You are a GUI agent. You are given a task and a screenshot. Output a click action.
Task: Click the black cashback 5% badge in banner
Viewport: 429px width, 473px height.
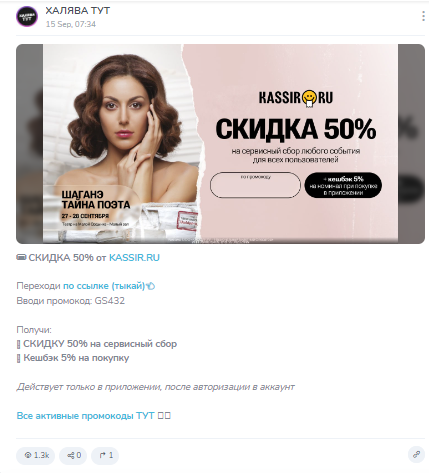pyautogui.click(x=343, y=185)
